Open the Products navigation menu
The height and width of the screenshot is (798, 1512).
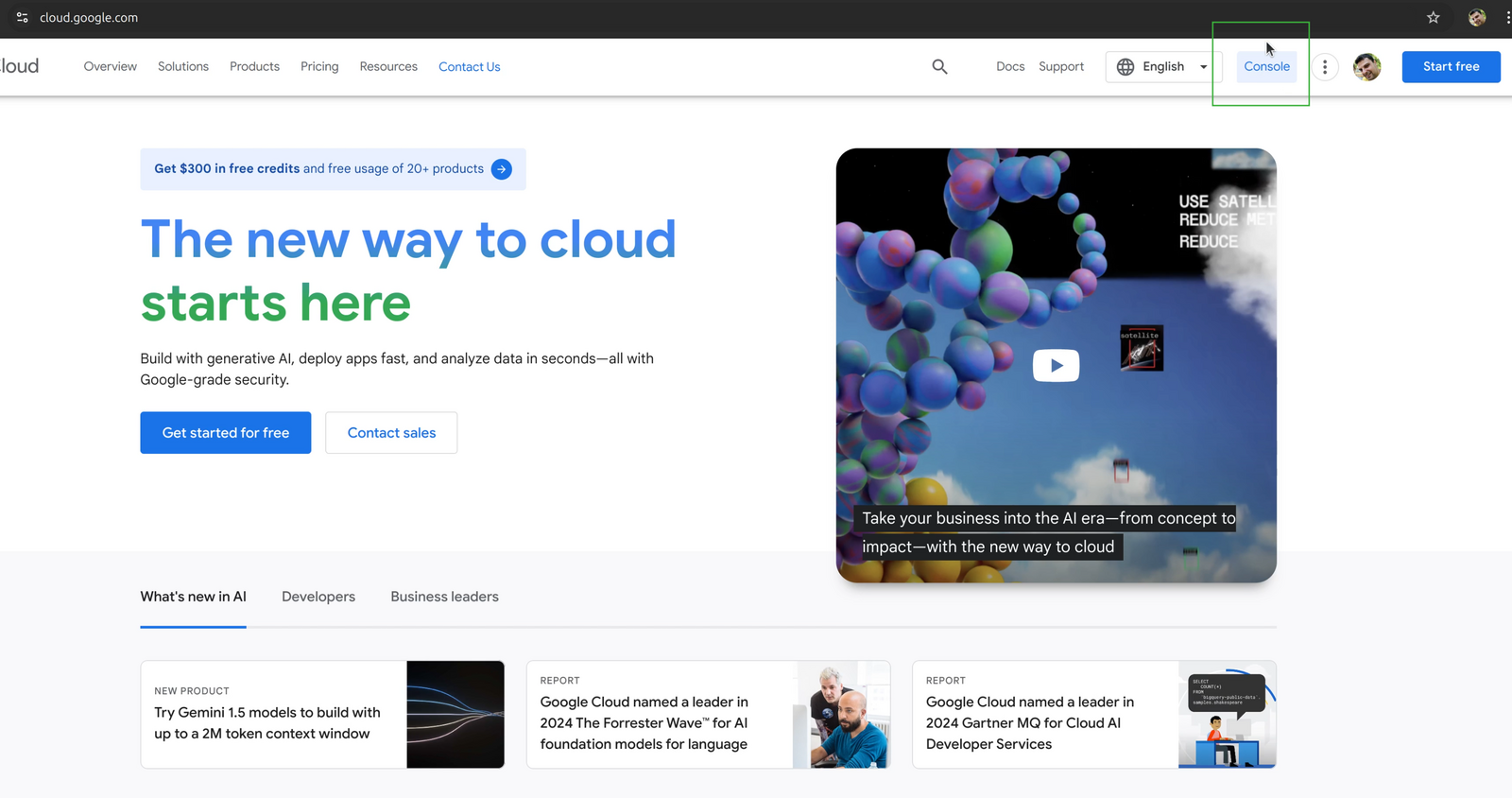(x=254, y=67)
